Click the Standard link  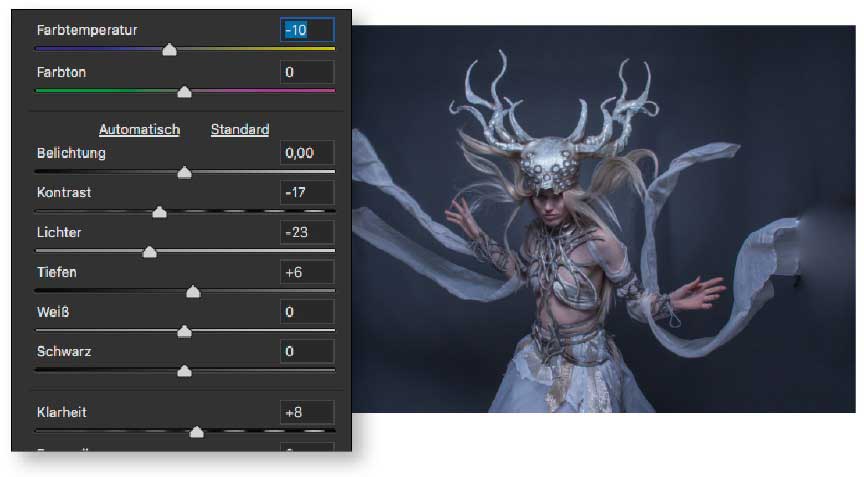coord(240,129)
